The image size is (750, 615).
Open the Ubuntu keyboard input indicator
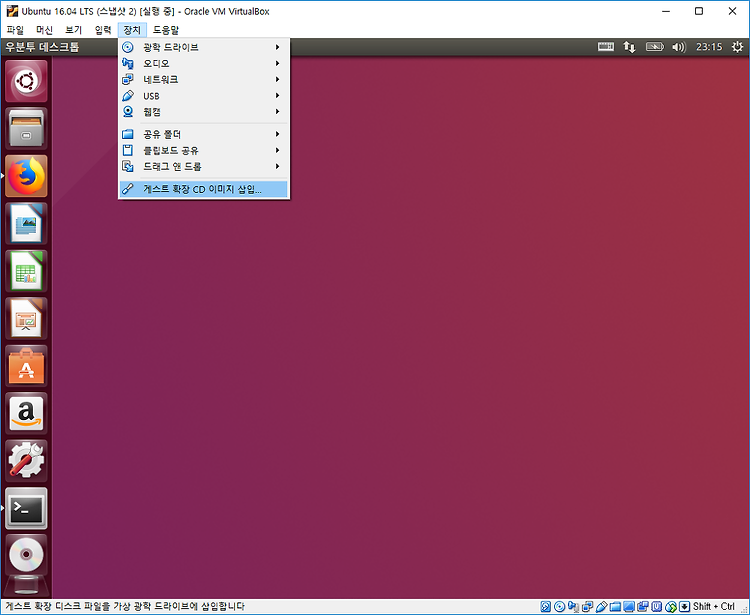606,47
